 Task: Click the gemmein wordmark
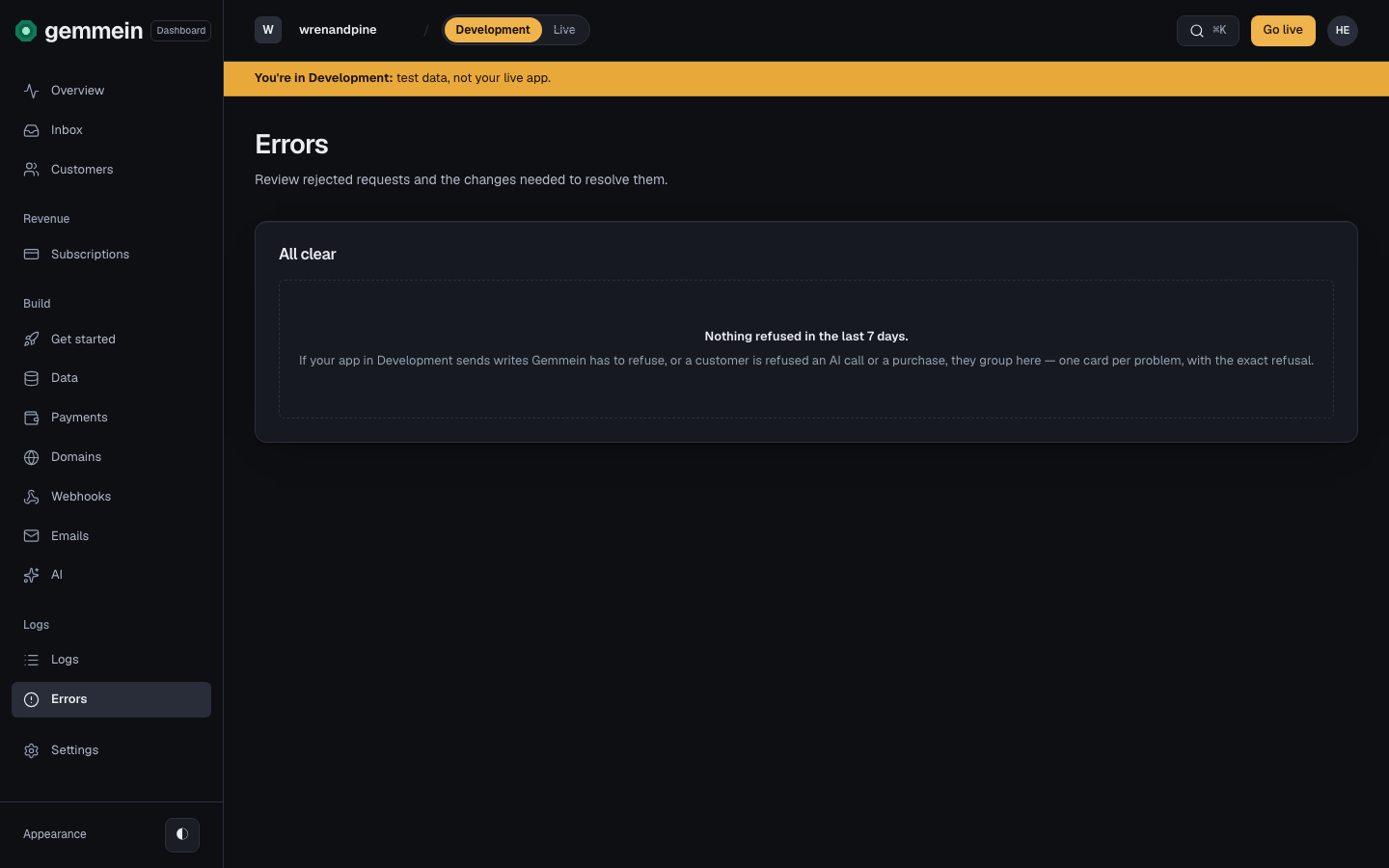pos(94,31)
